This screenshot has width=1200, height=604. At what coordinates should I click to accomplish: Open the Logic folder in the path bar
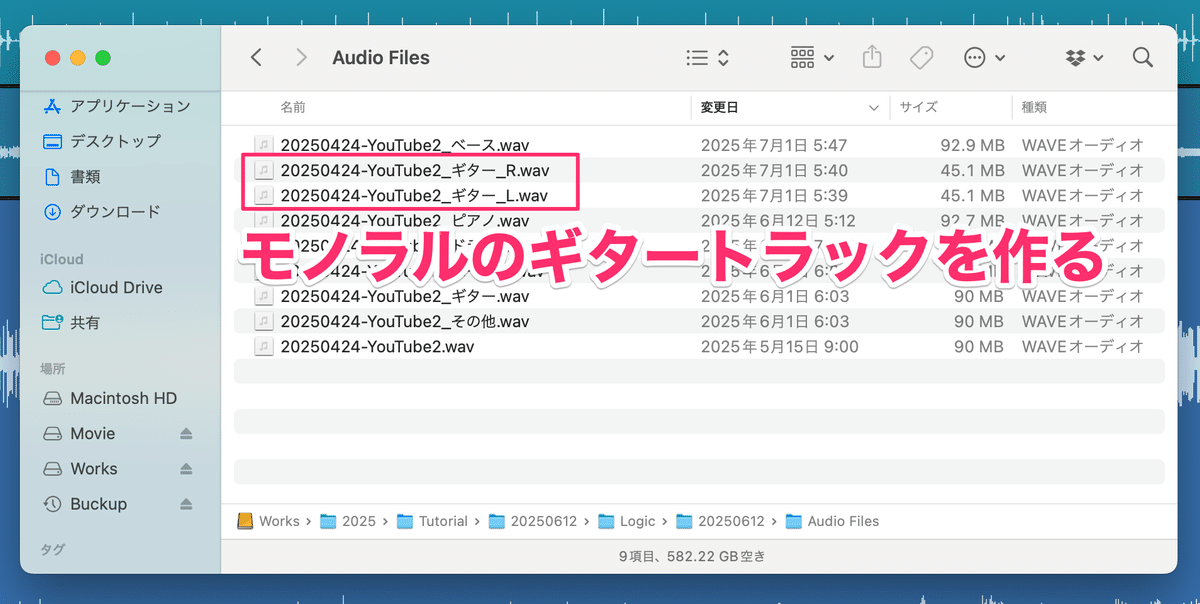tap(639, 521)
